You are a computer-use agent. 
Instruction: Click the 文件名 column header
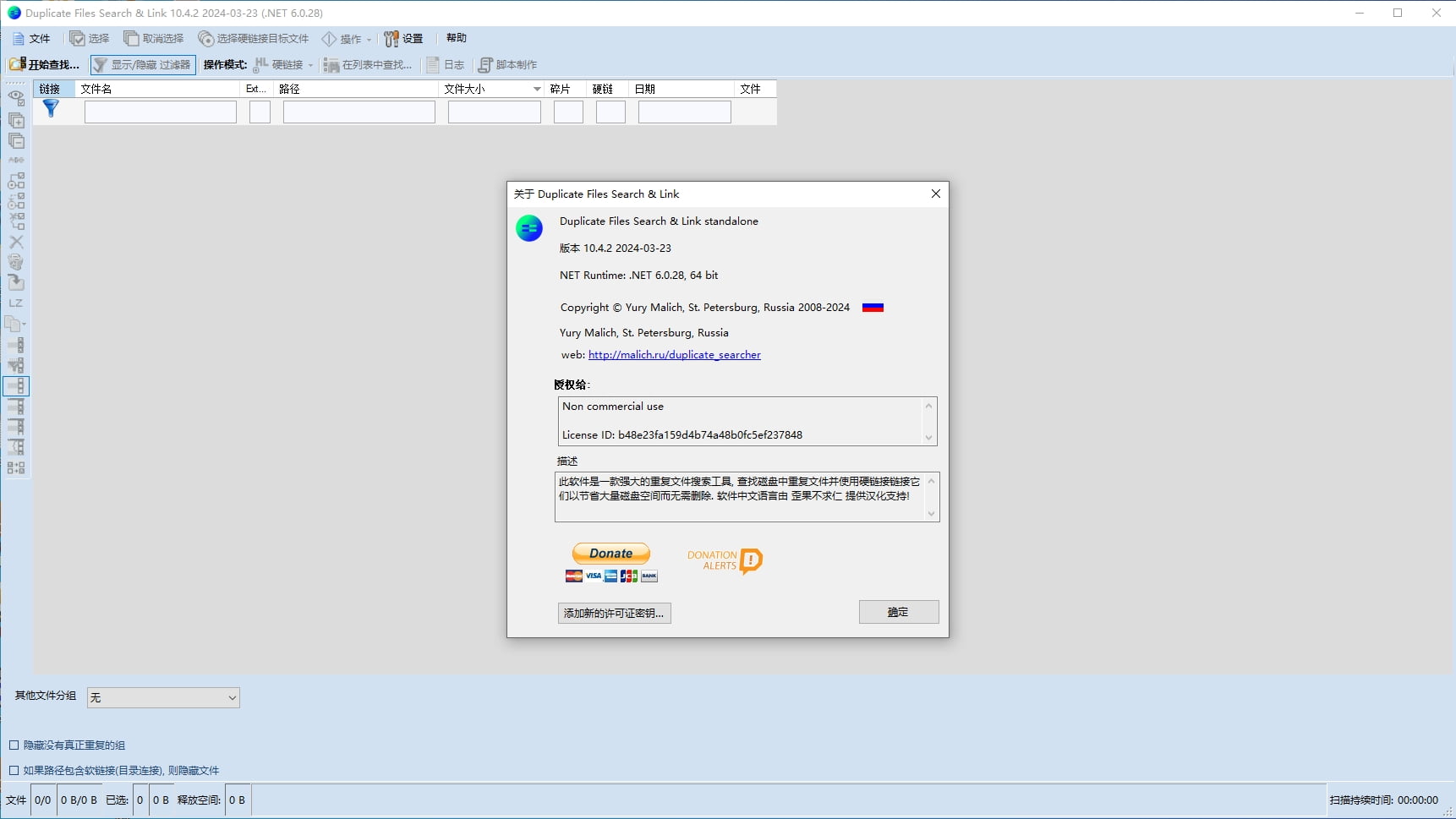coord(158,89)
